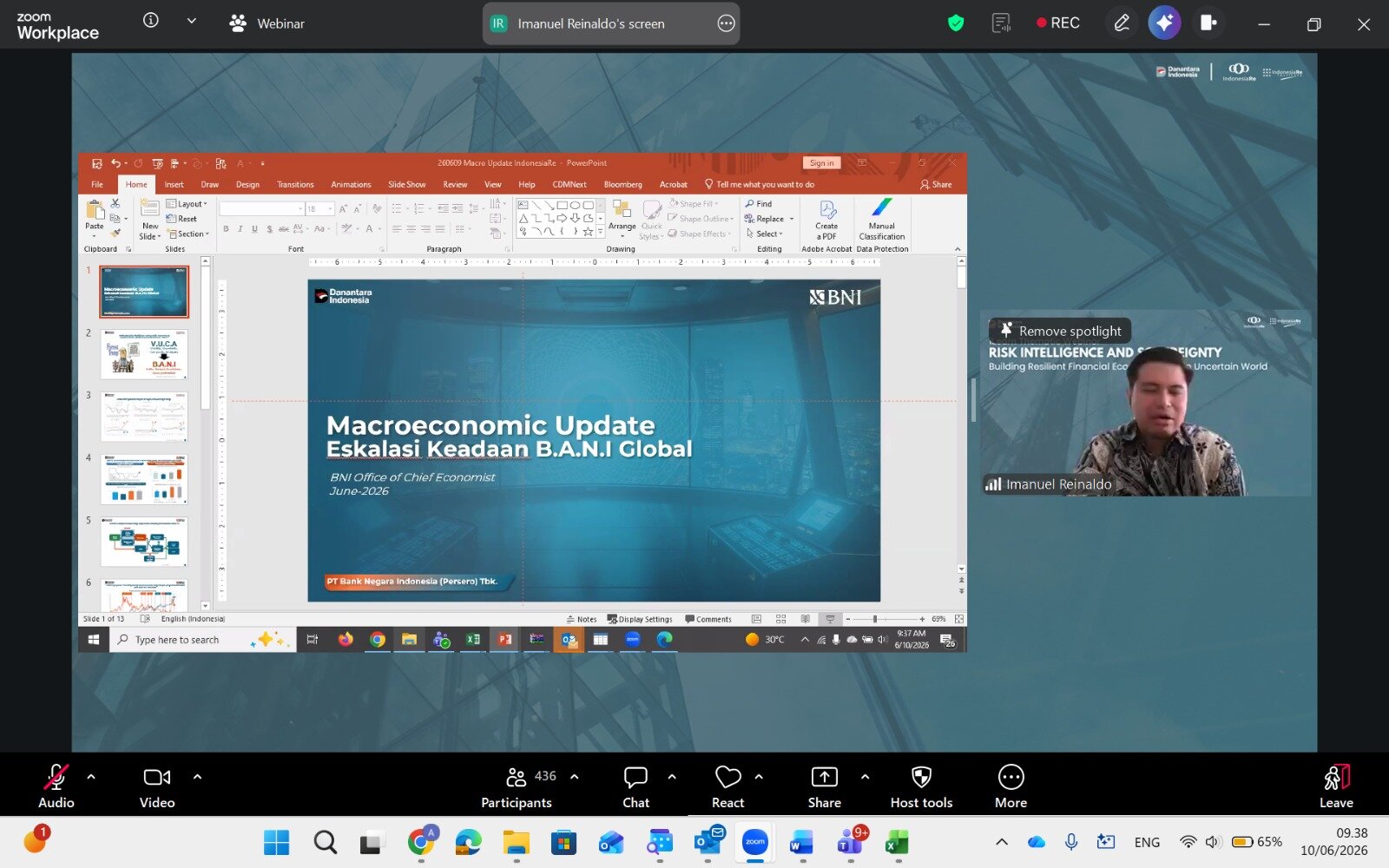Click Find in the Editing group
This screenshot has height=868, width=1389.
[x=759, y=204]
